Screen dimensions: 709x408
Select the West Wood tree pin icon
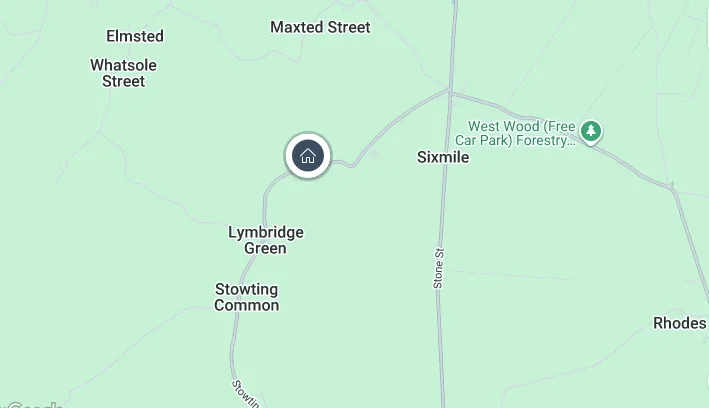pos(591,132)
